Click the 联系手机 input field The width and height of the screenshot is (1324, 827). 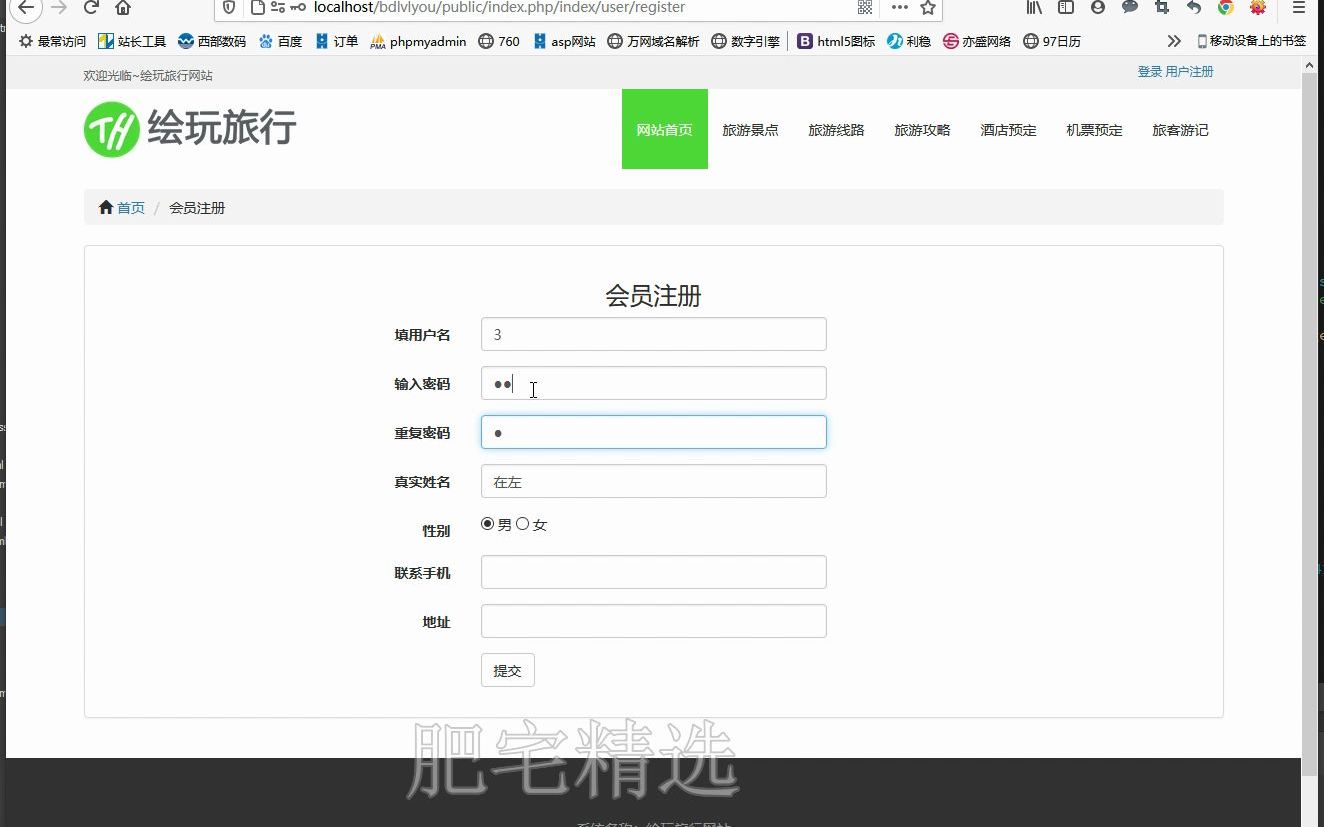(x=654, y=572)
